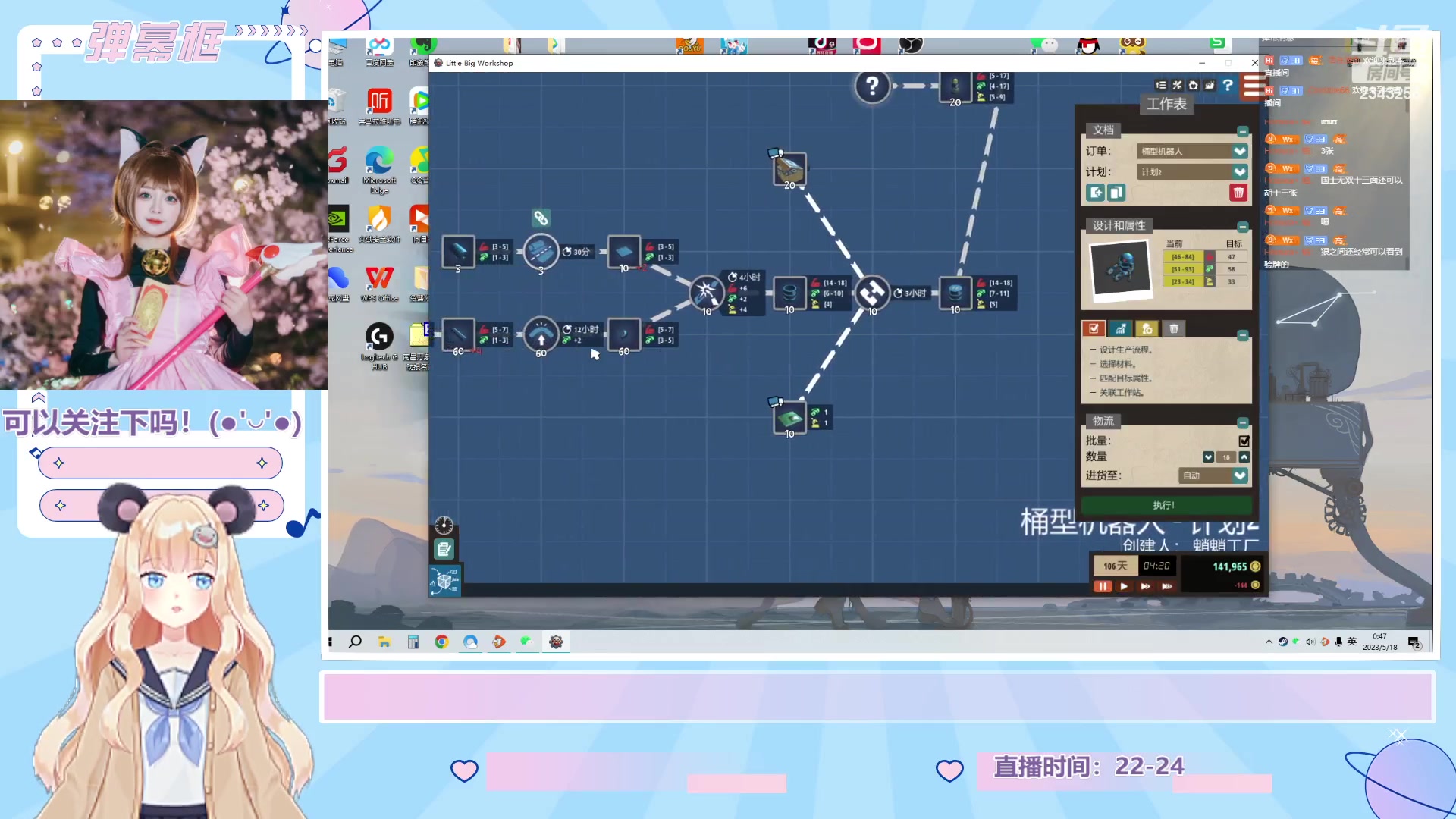Select the barrel part node with stats [6-10]
The image size is (1456, 819).
789,293
